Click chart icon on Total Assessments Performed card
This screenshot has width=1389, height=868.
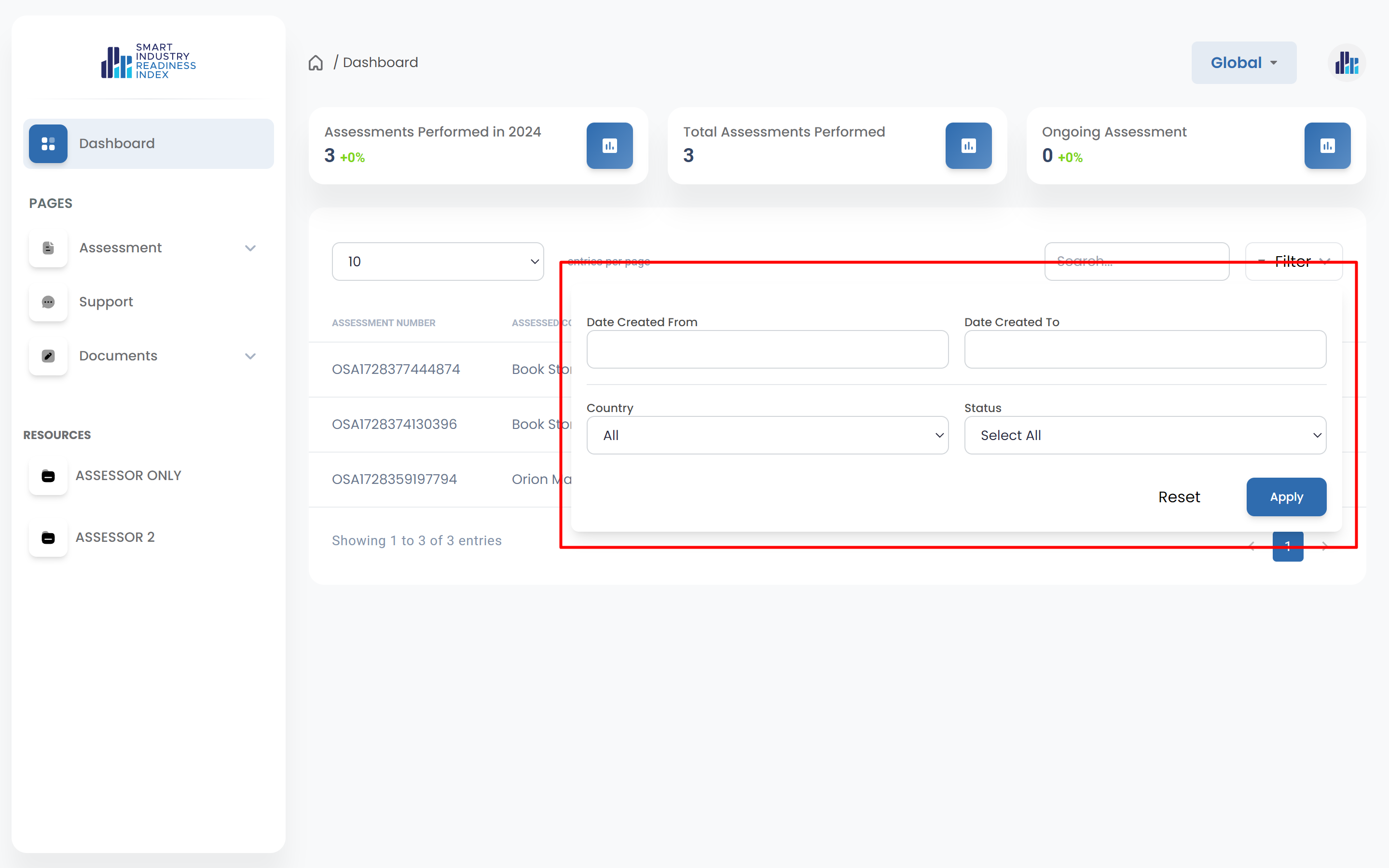(968, 146)
